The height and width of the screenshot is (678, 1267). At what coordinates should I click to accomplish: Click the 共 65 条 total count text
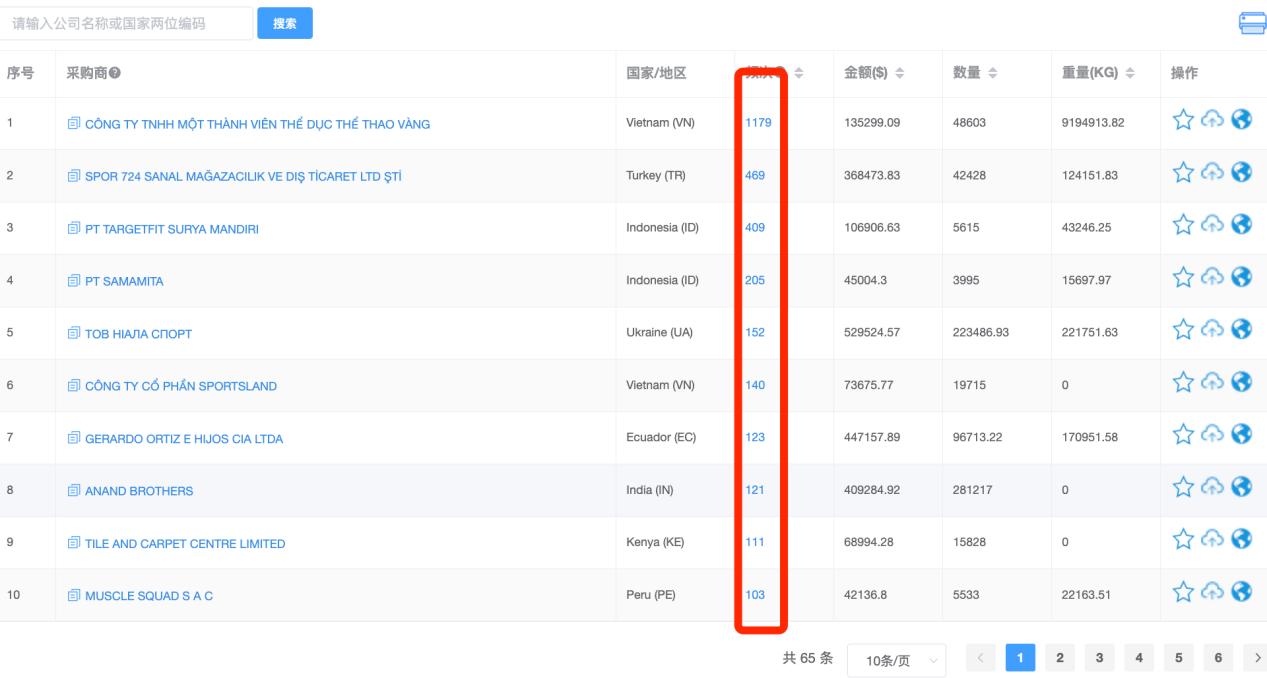tap(807, 658)
